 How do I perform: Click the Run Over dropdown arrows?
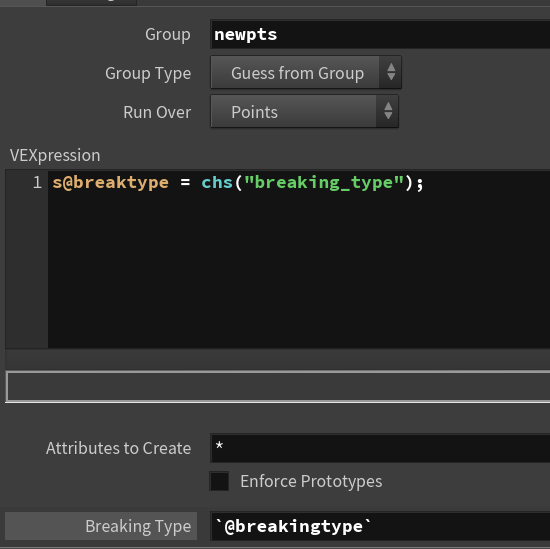click(388, 112)
